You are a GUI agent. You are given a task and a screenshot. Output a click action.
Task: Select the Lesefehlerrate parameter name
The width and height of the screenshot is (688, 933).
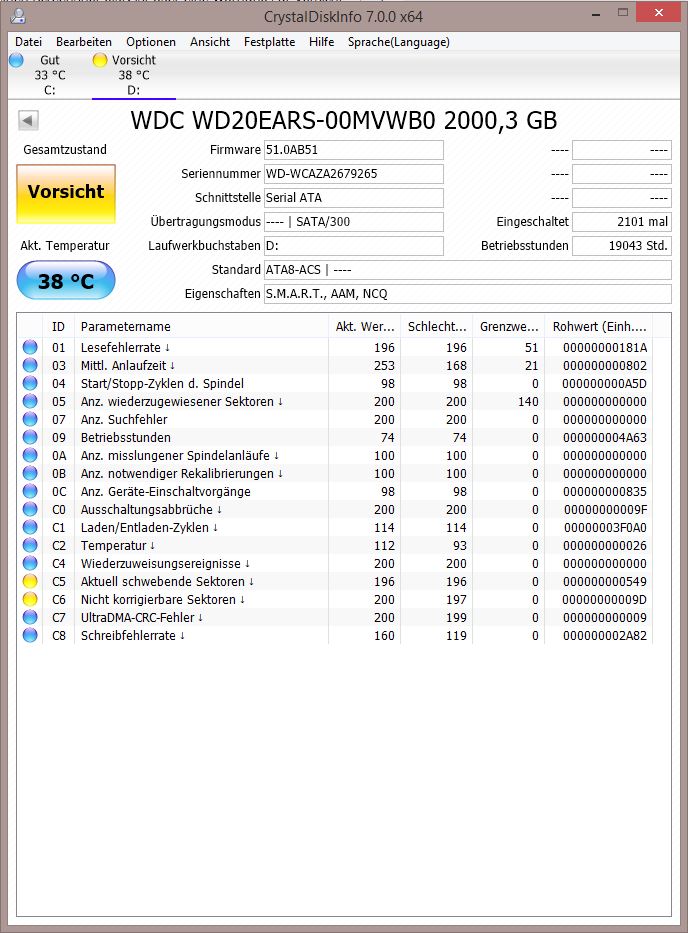(x=121, y=347)
